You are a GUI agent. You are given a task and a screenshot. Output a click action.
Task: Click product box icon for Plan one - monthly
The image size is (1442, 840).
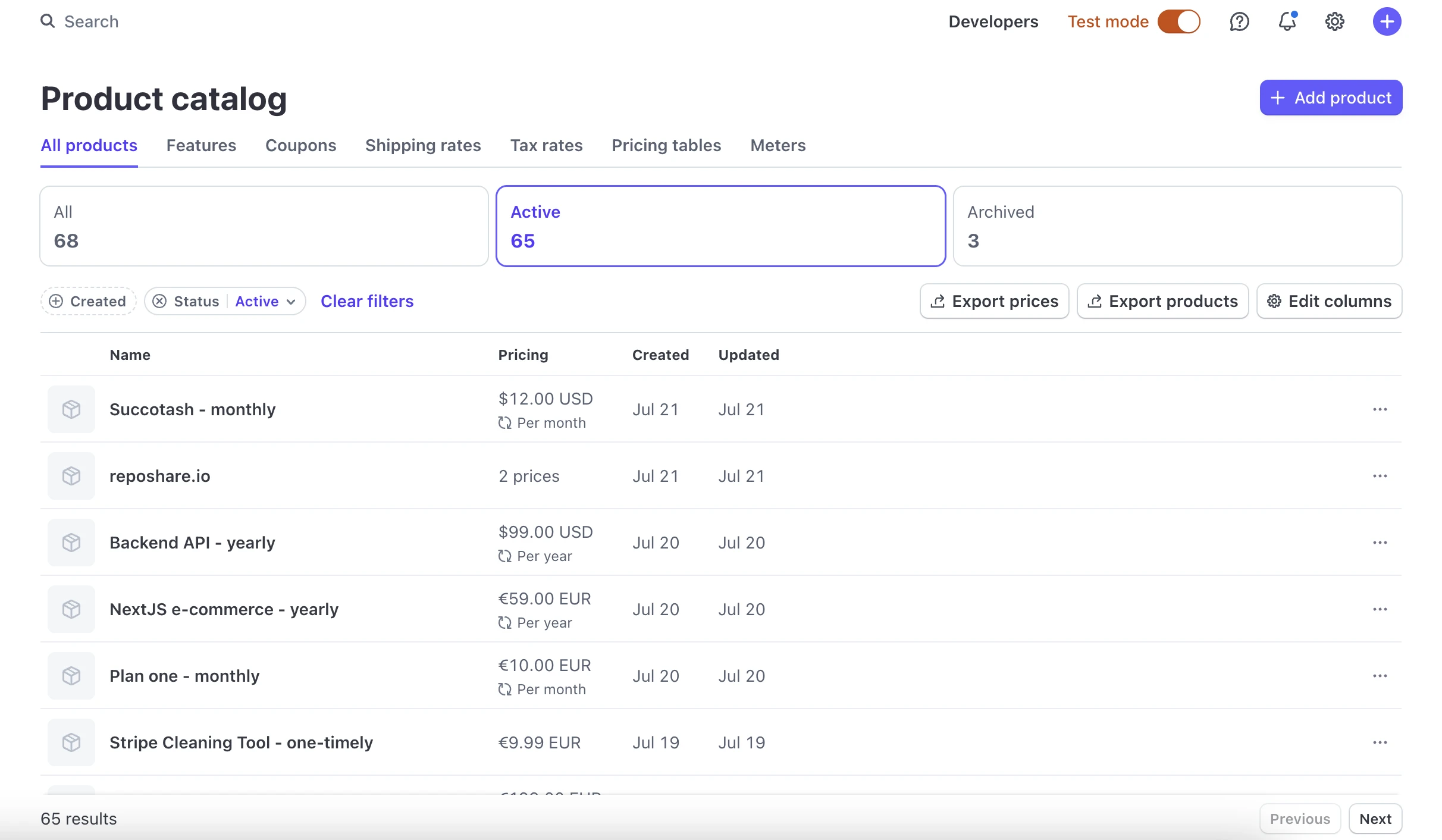click(71, 676)
